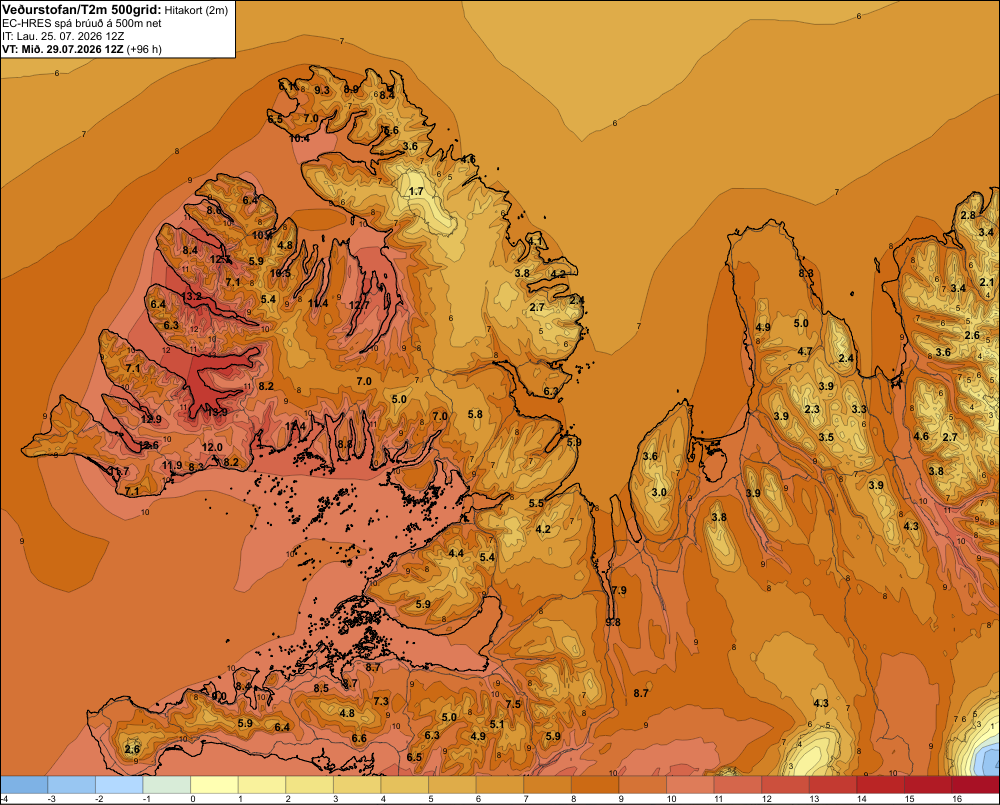Click the Veðurstofan/T2m 500grid map title
The width and height of the screenshot is (1000, 805).
click(x=81, y=9)
